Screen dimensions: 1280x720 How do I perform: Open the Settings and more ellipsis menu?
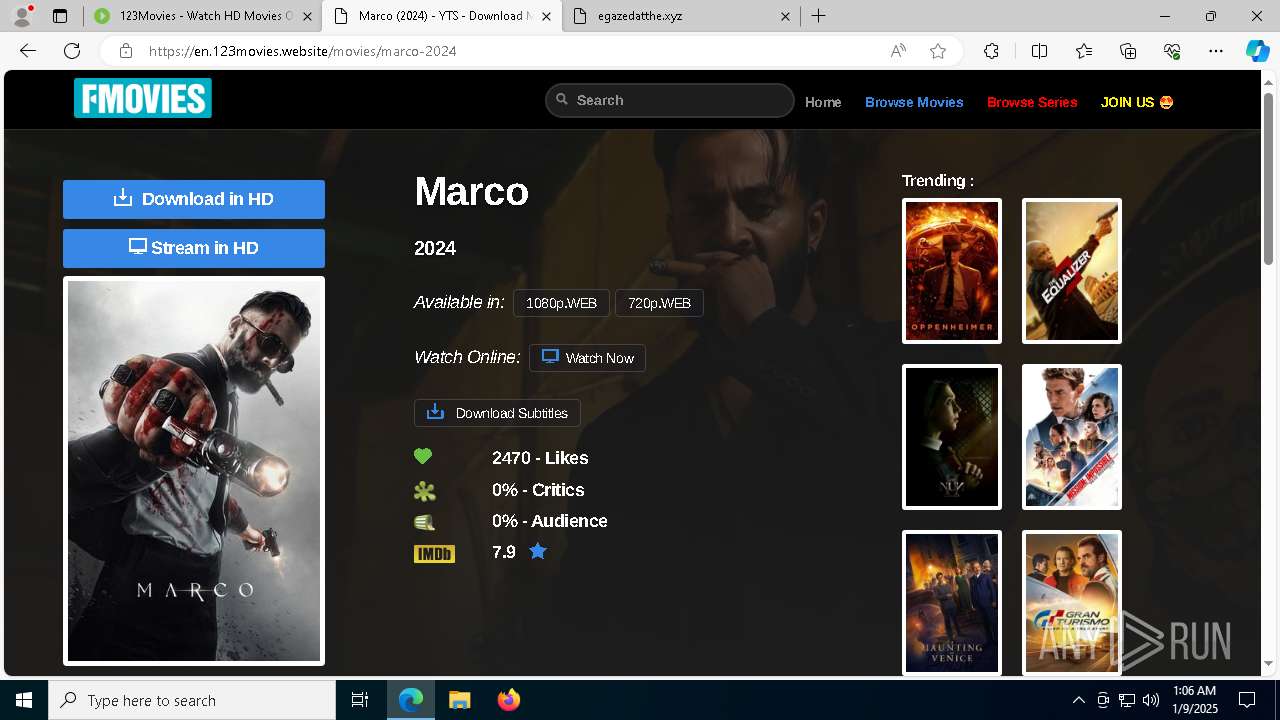click(x=1216, y=51)
